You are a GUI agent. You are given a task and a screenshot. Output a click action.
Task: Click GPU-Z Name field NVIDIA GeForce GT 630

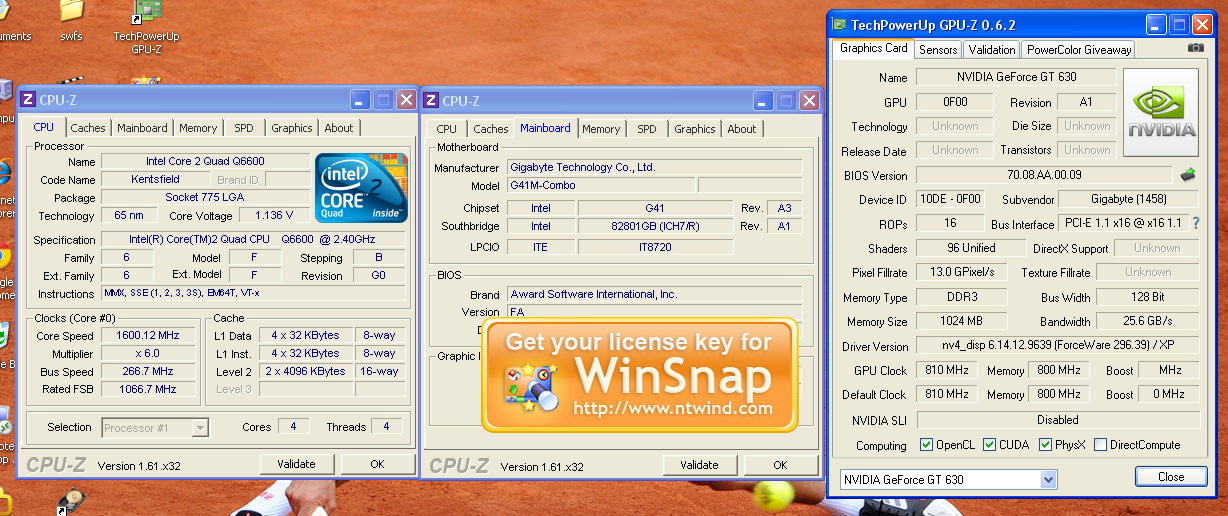click(1016, 77)
